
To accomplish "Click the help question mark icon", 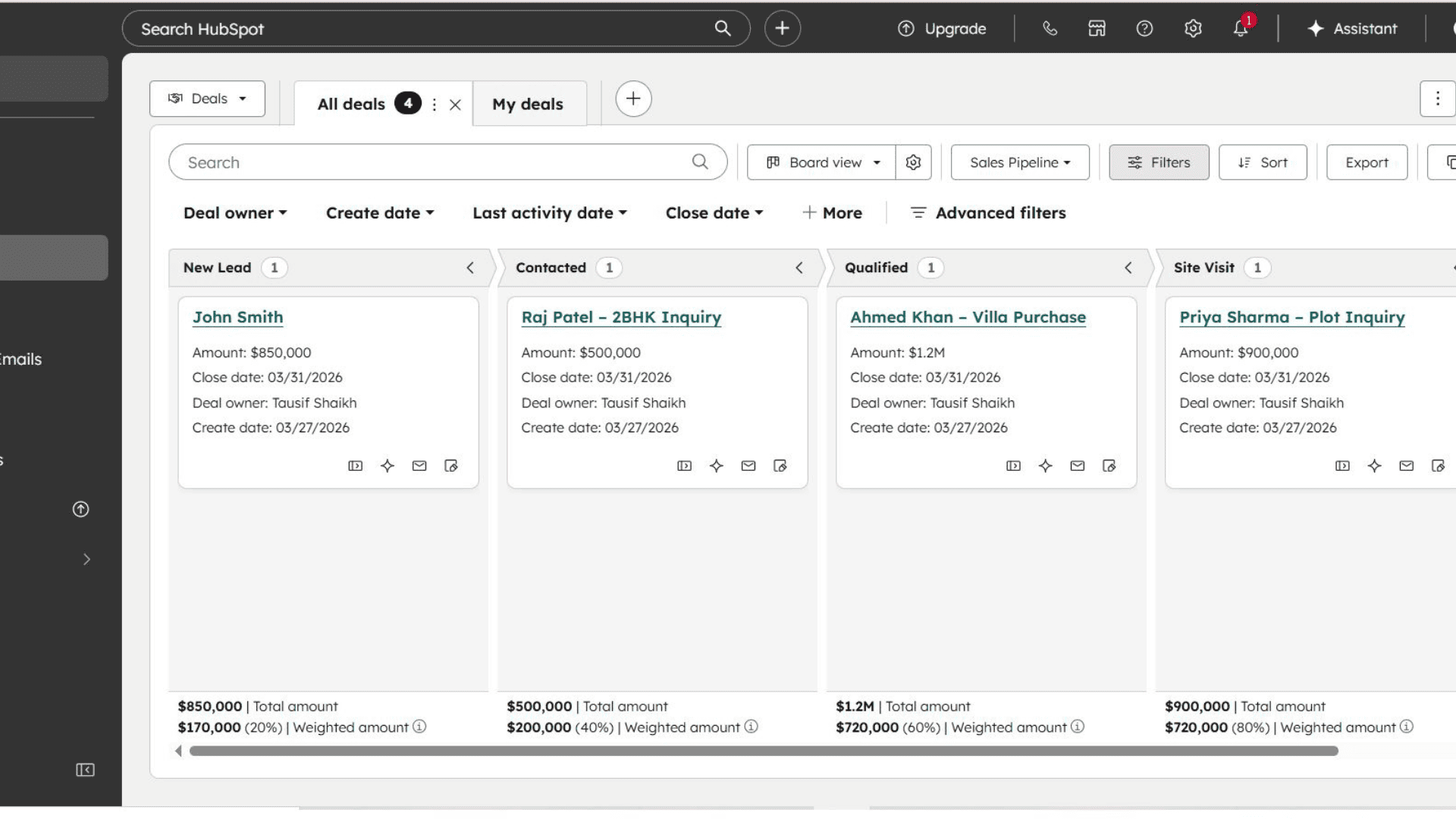I will coord(1144,29).
